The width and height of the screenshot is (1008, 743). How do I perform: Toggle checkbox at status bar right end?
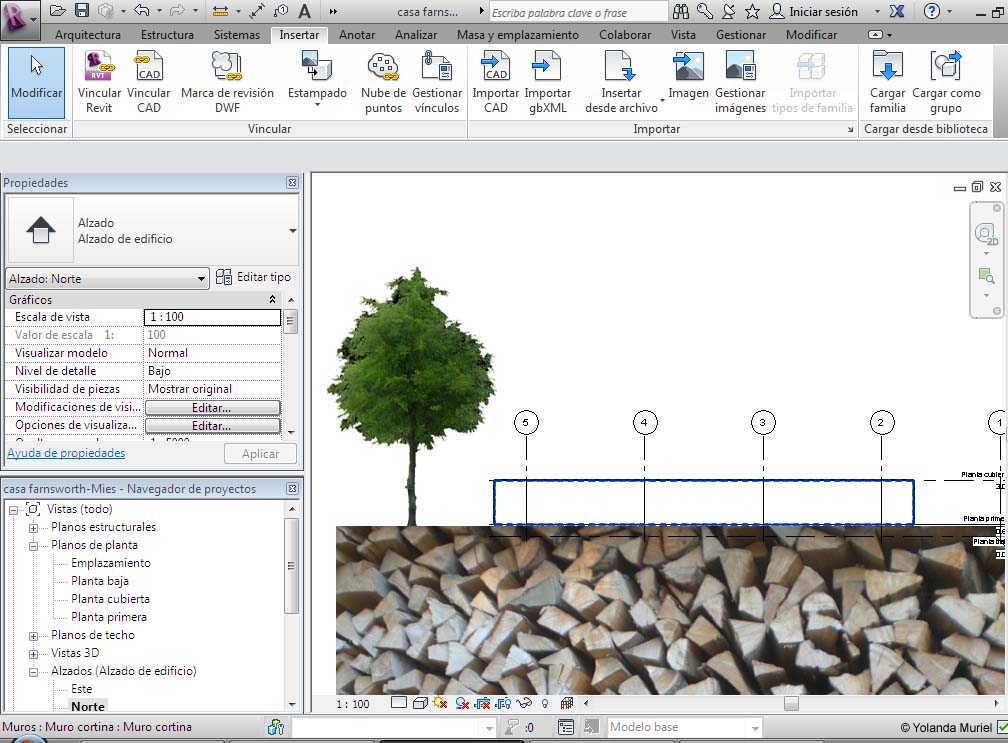pos(1002,728)
